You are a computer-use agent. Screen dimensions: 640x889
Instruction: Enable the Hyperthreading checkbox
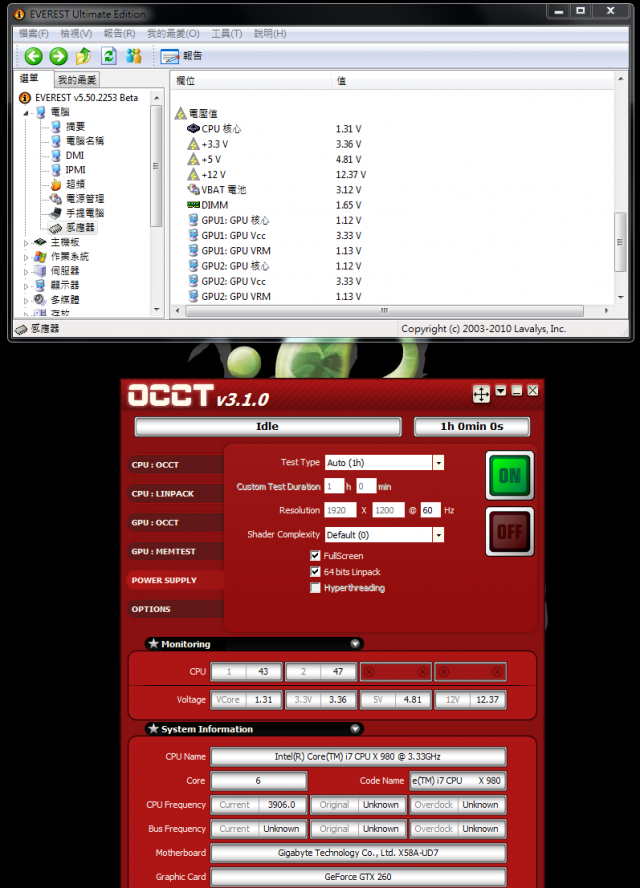coord(315,588)
